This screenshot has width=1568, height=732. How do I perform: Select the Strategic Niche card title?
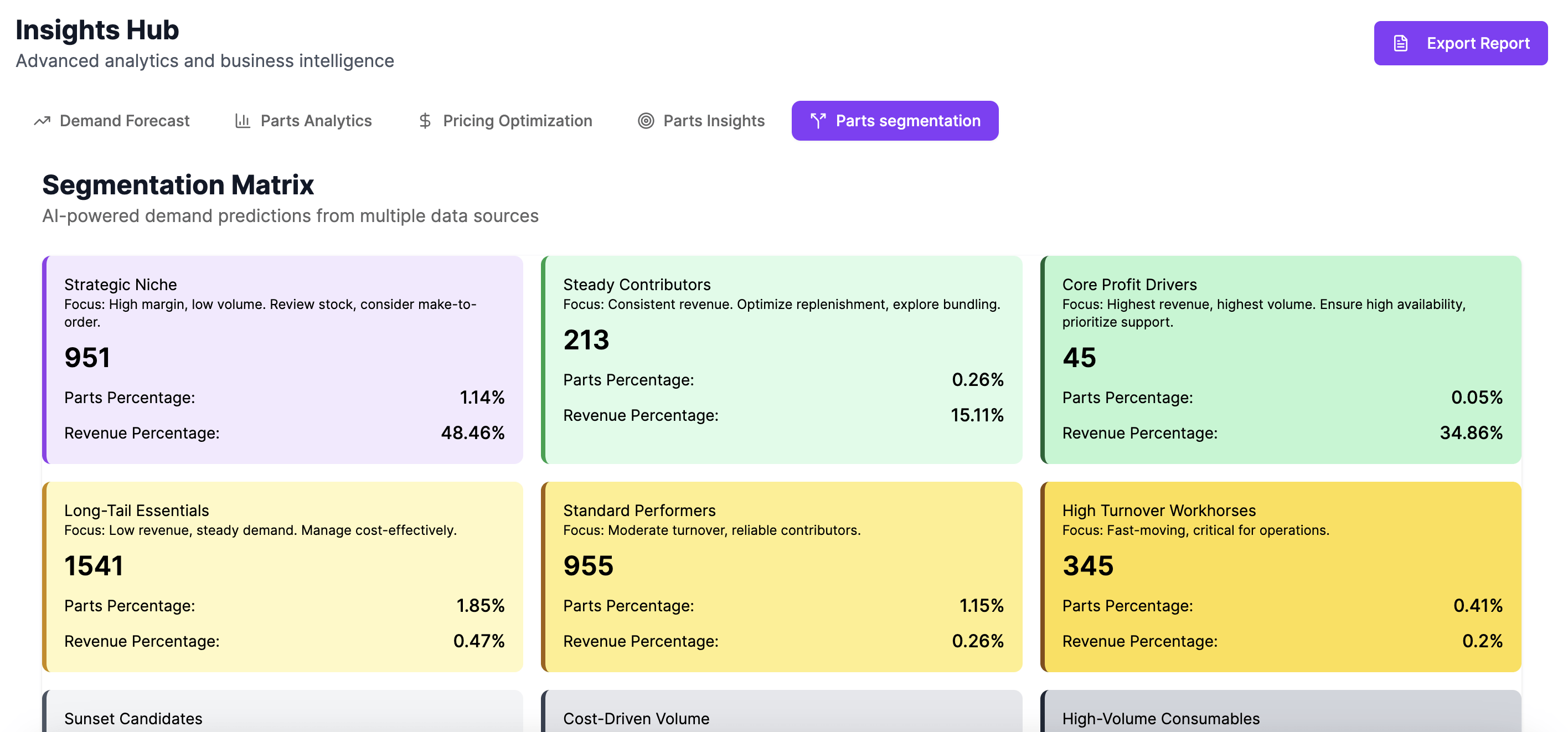click(121, 285)
